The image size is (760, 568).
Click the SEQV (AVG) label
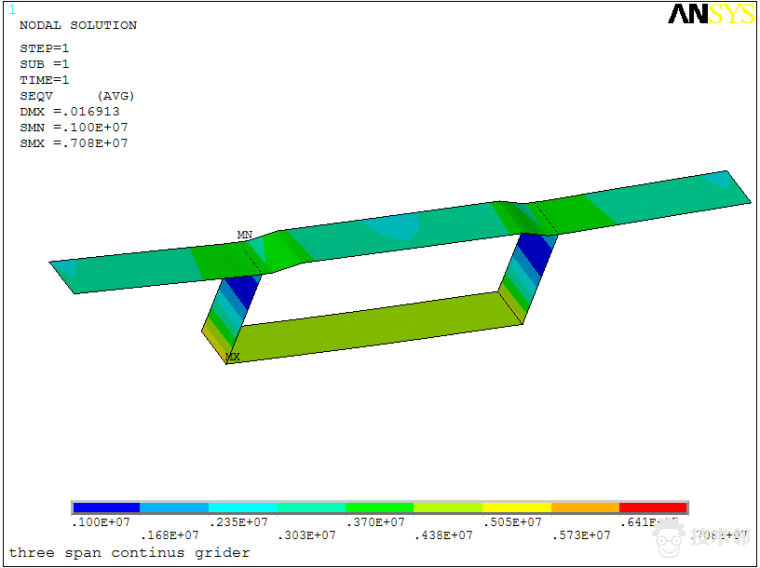coord(77,96)
